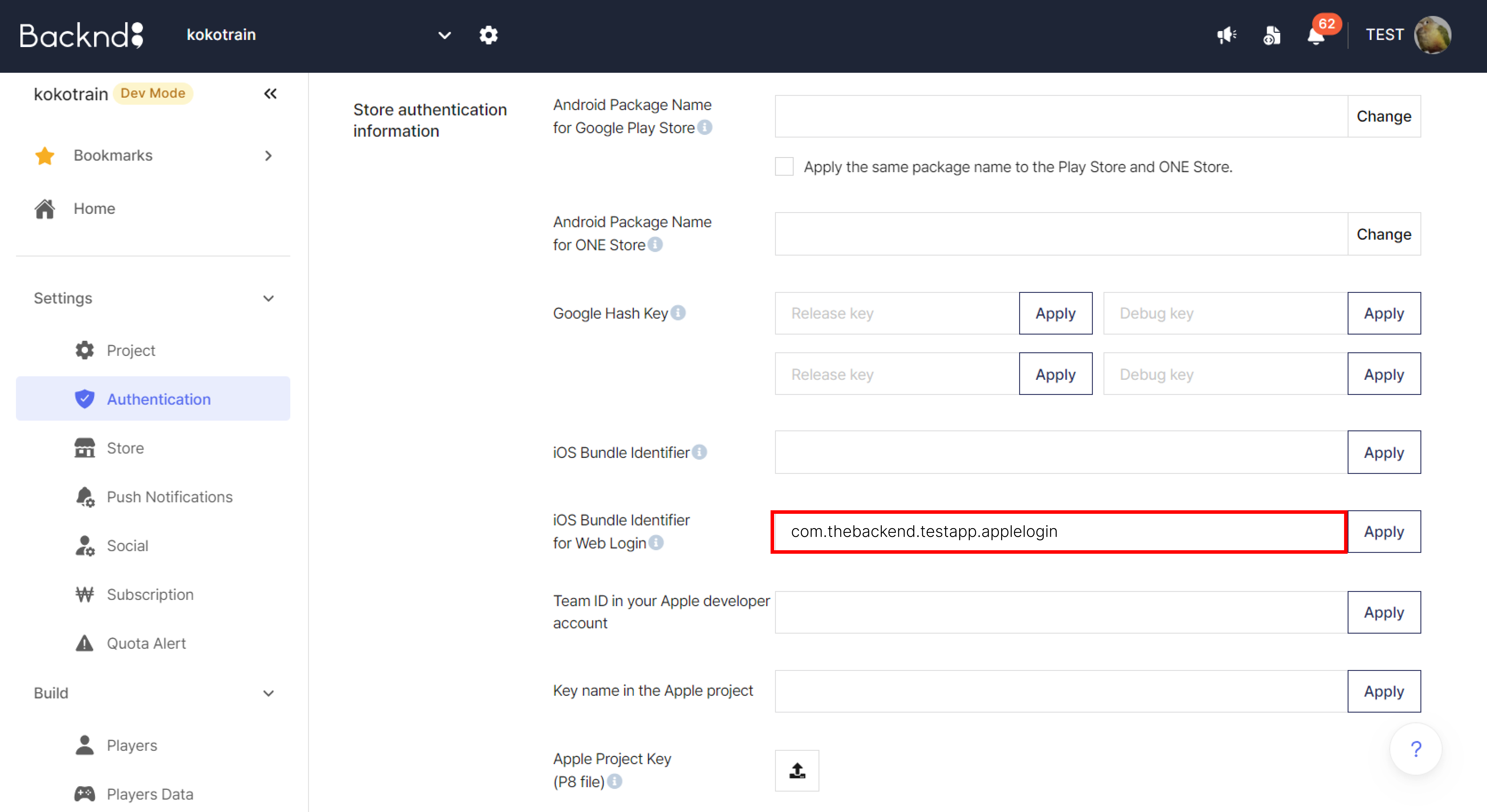This screenshot has height=812, width=1487.
Task: Open the Push Notifications menu item
Action: (x=153, y=497)
